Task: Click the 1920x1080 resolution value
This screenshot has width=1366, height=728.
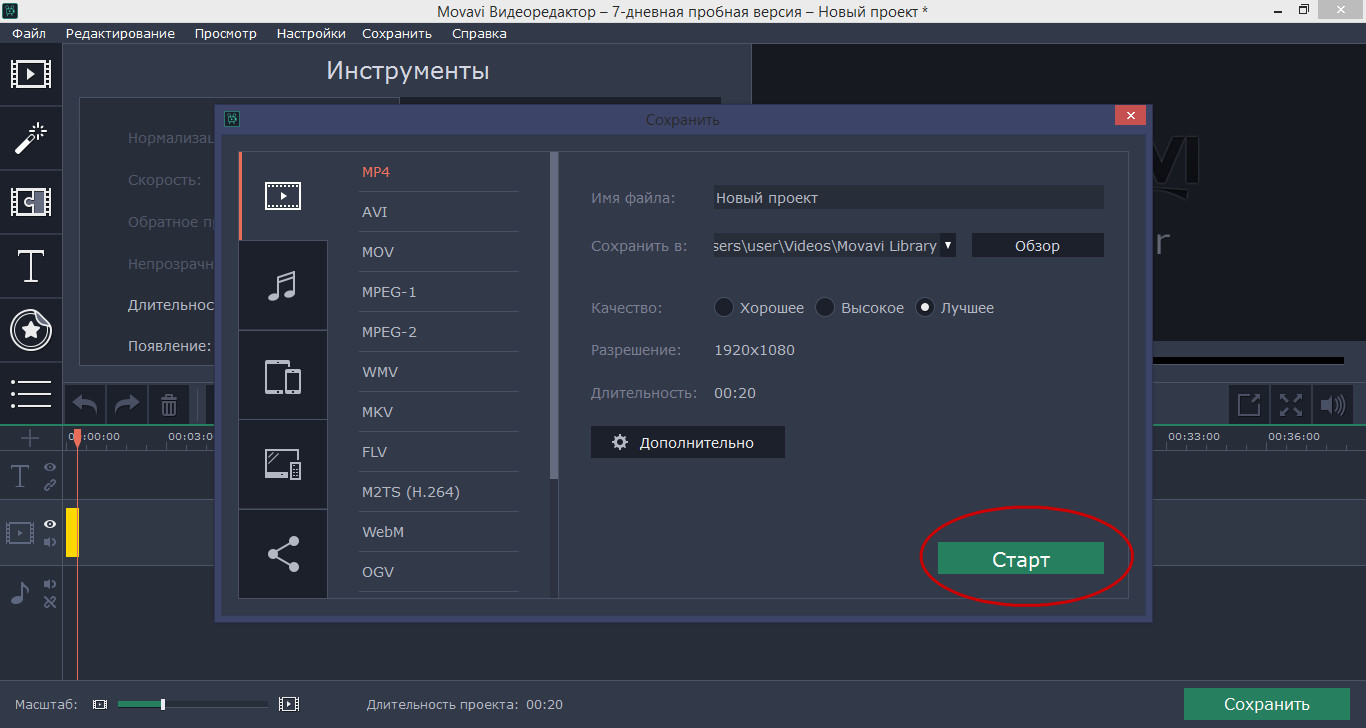Action: click(754, 350)
